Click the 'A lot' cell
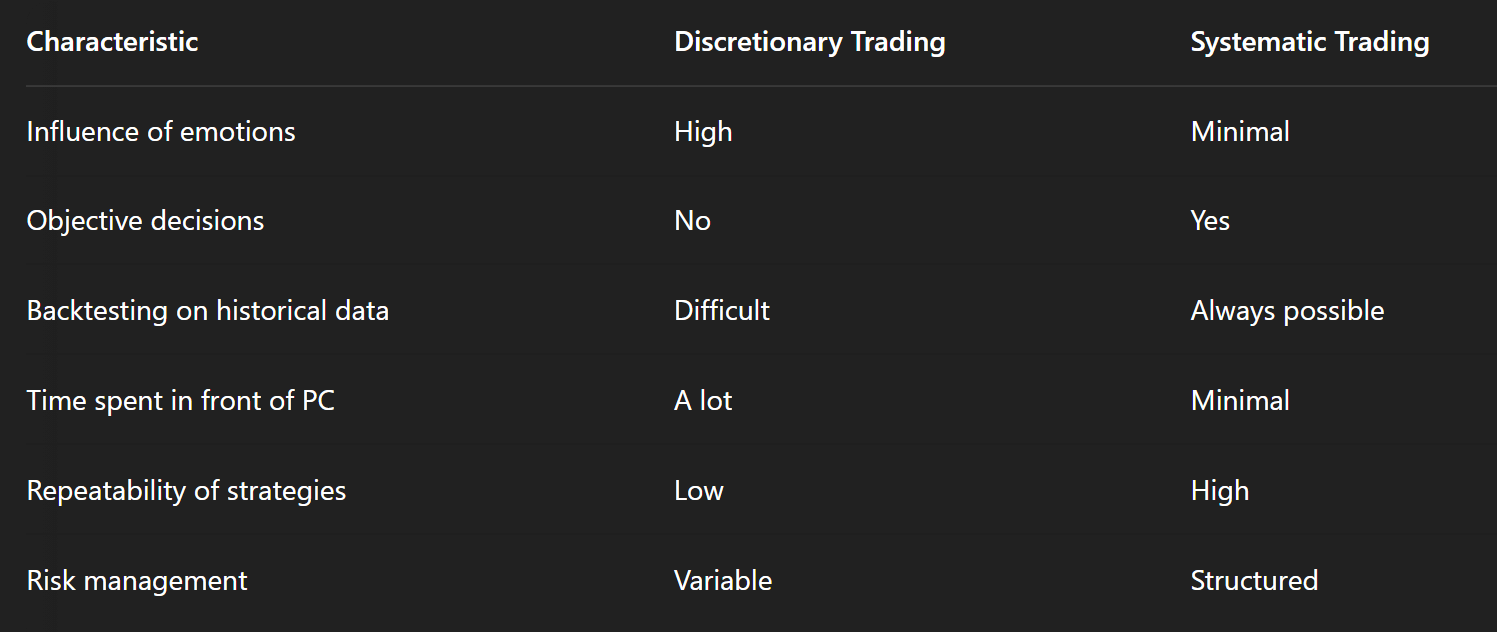Screen dimensions: 1497x632 click(703, 401)
